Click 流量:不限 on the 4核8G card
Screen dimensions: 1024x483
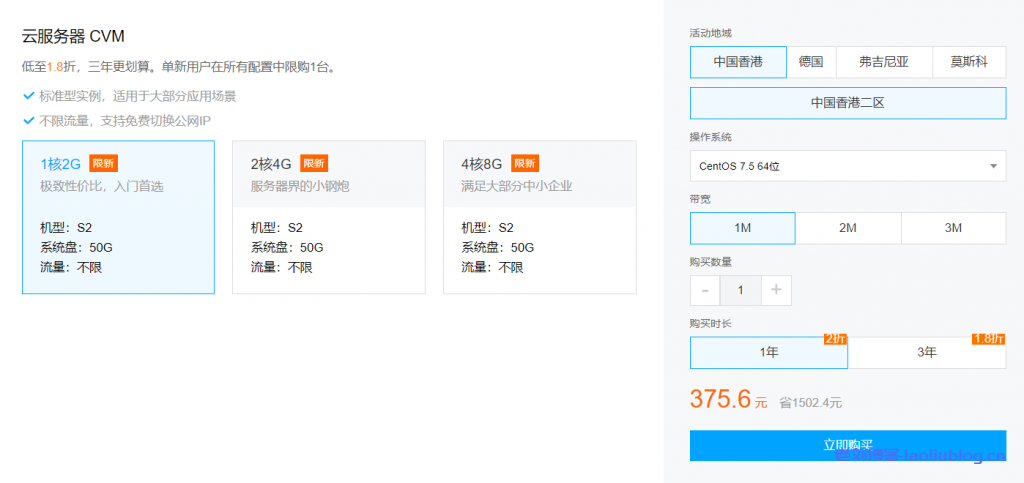click(492, 268)
